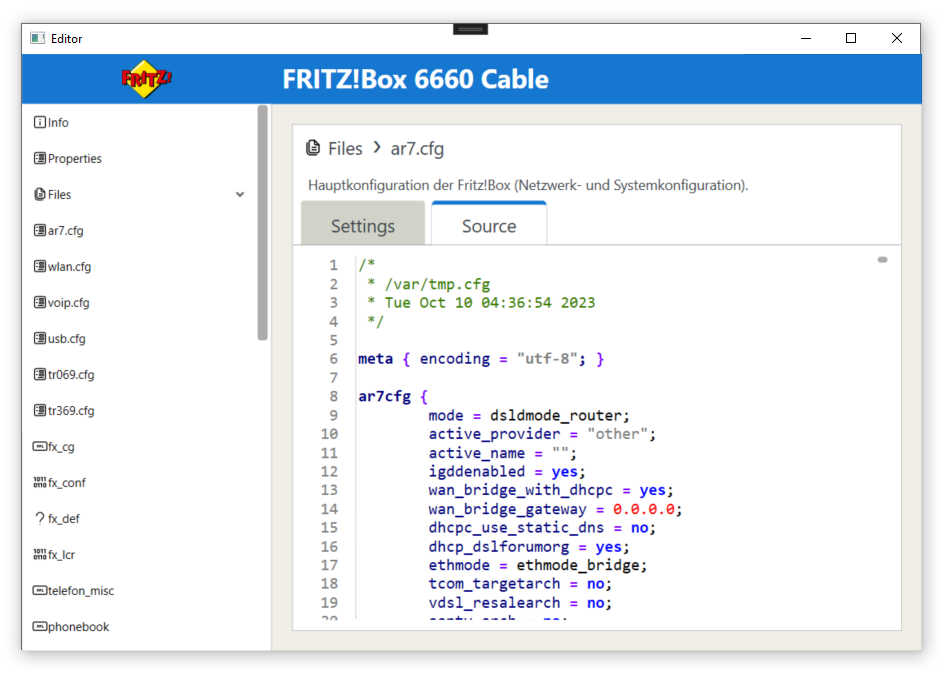The image size is (952, 696).
Task: Click the 'tcom_targetarch = no;' code line
Action: pyautogui.click(x=520, y=584)
